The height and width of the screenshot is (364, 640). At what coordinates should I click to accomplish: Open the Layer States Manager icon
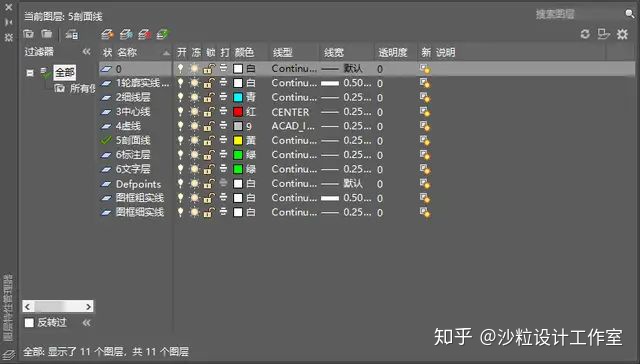(x=72, y=35)
